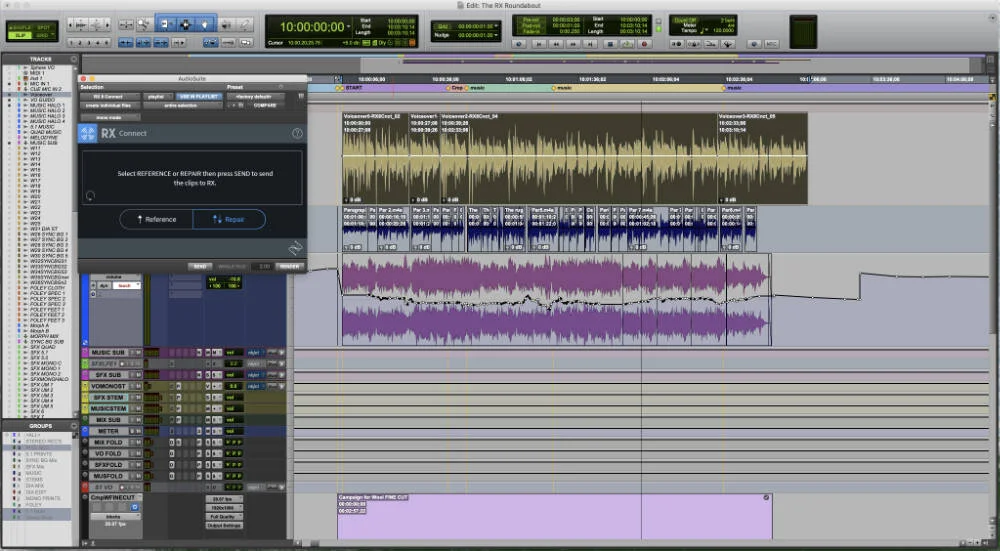
Task: Click the Crep marker in the Markers ruler
Action: pos(455,87)
